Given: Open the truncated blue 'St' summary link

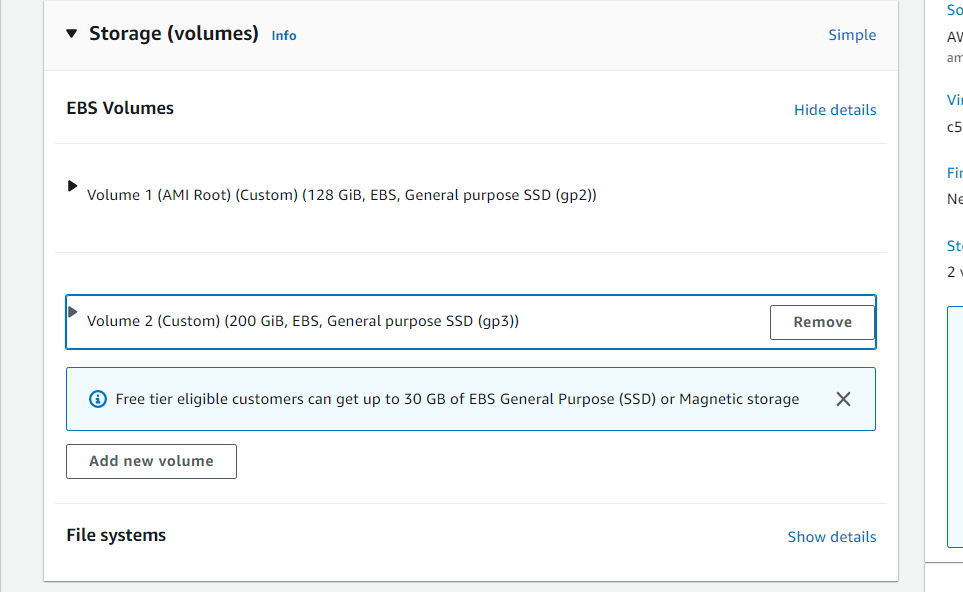Looking at the screenshot, I should pyautogui.click(x=954, y=246).
